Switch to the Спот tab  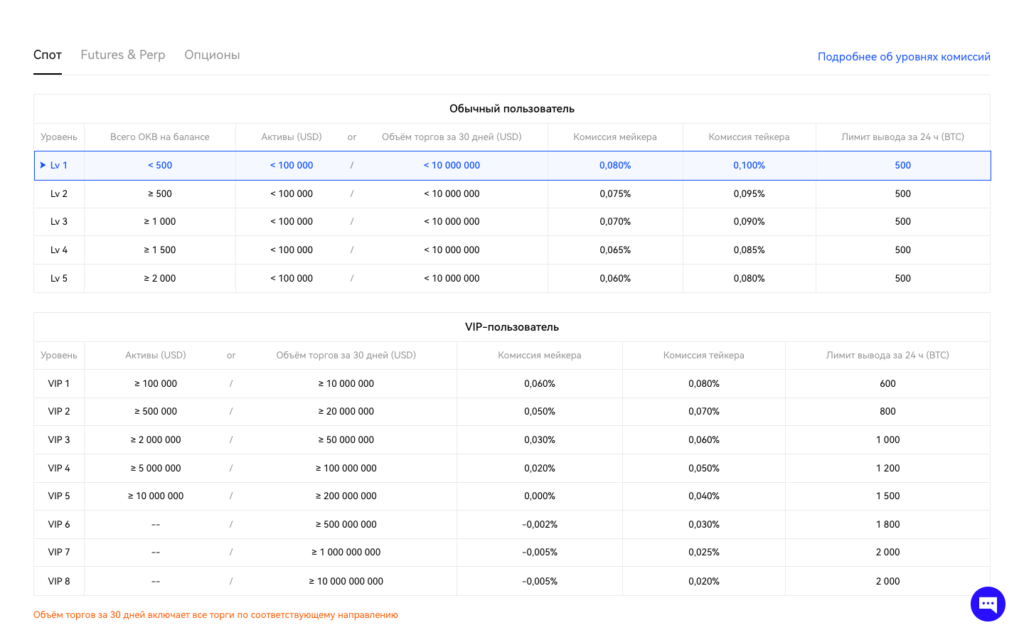coord(47,55)
